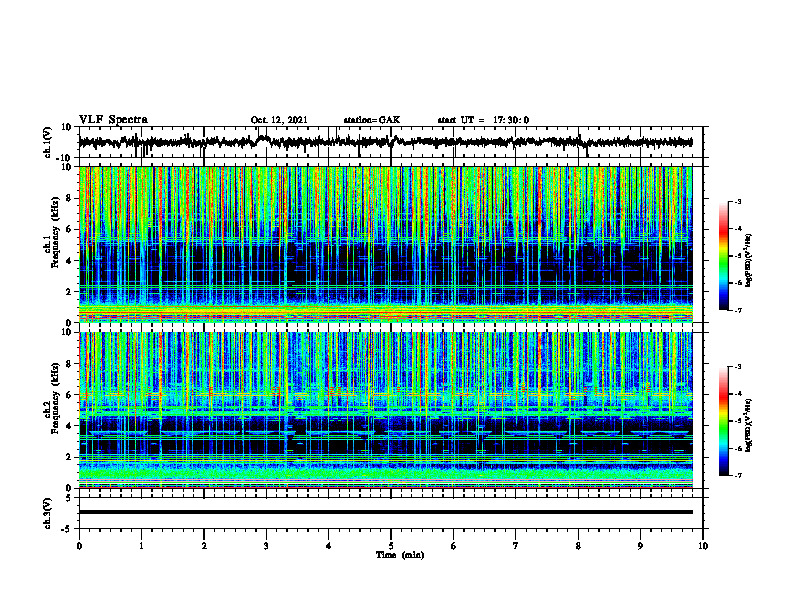792x612 pixels.
Task: Click the ch.2 spectrogram panel
Action: coord(385,410)
